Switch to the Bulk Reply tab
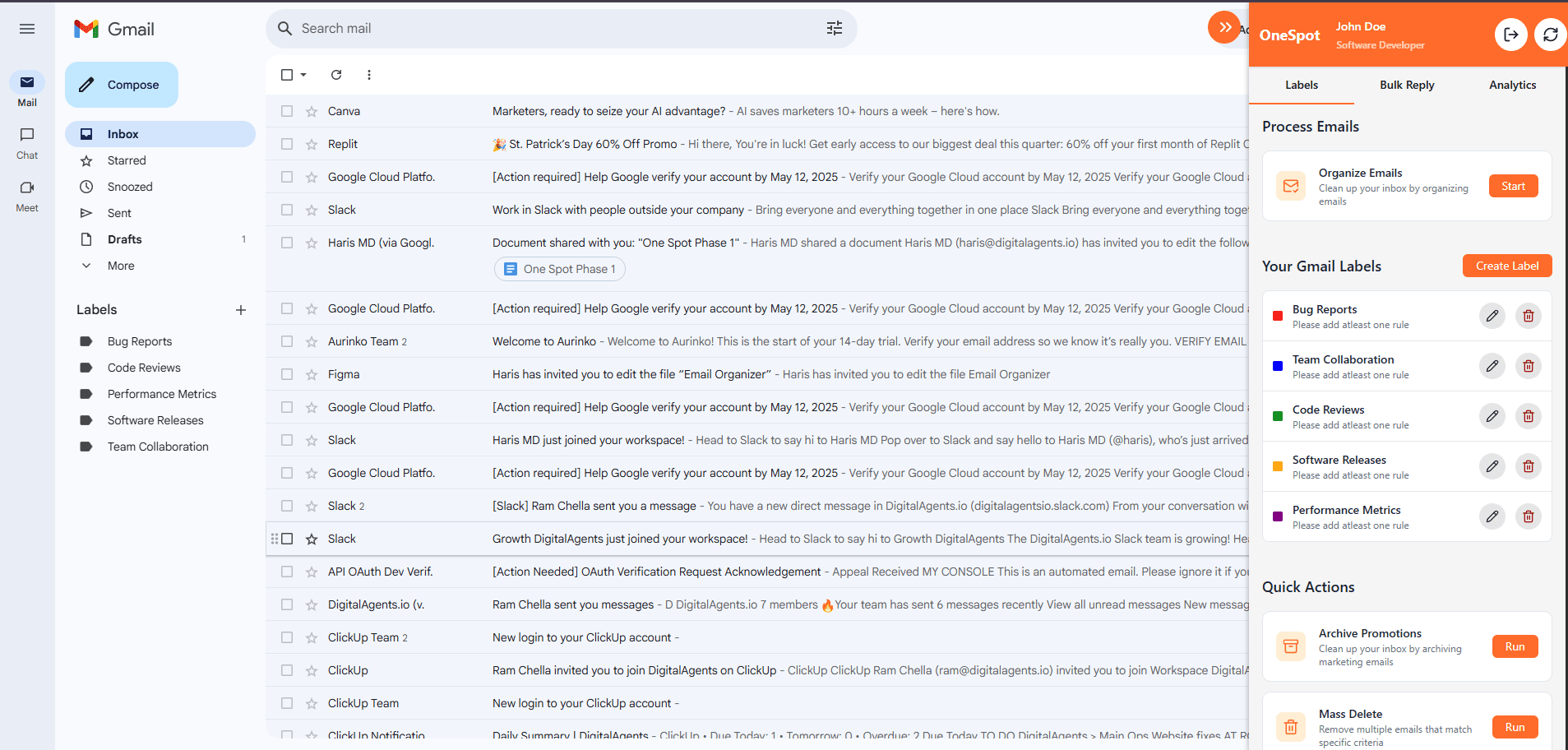 [1407, 85]
